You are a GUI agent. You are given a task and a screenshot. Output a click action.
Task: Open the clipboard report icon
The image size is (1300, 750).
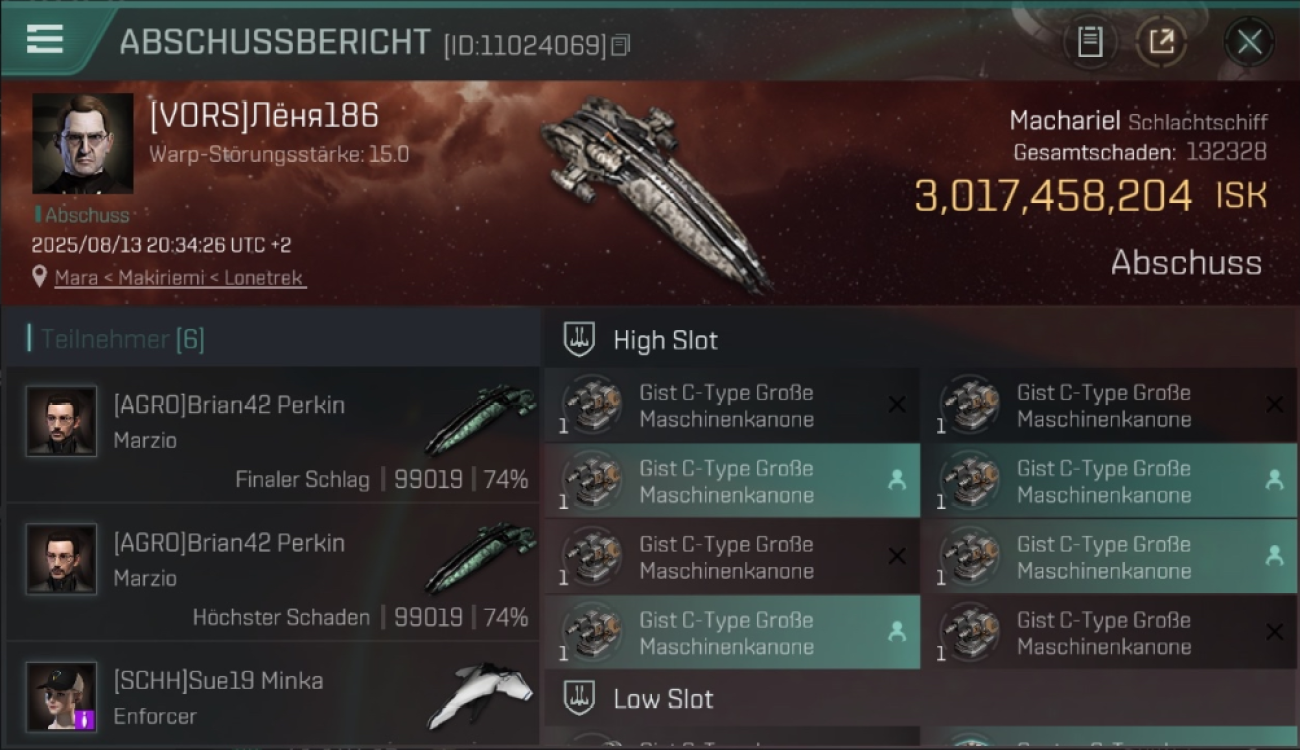coord(1089,42)
